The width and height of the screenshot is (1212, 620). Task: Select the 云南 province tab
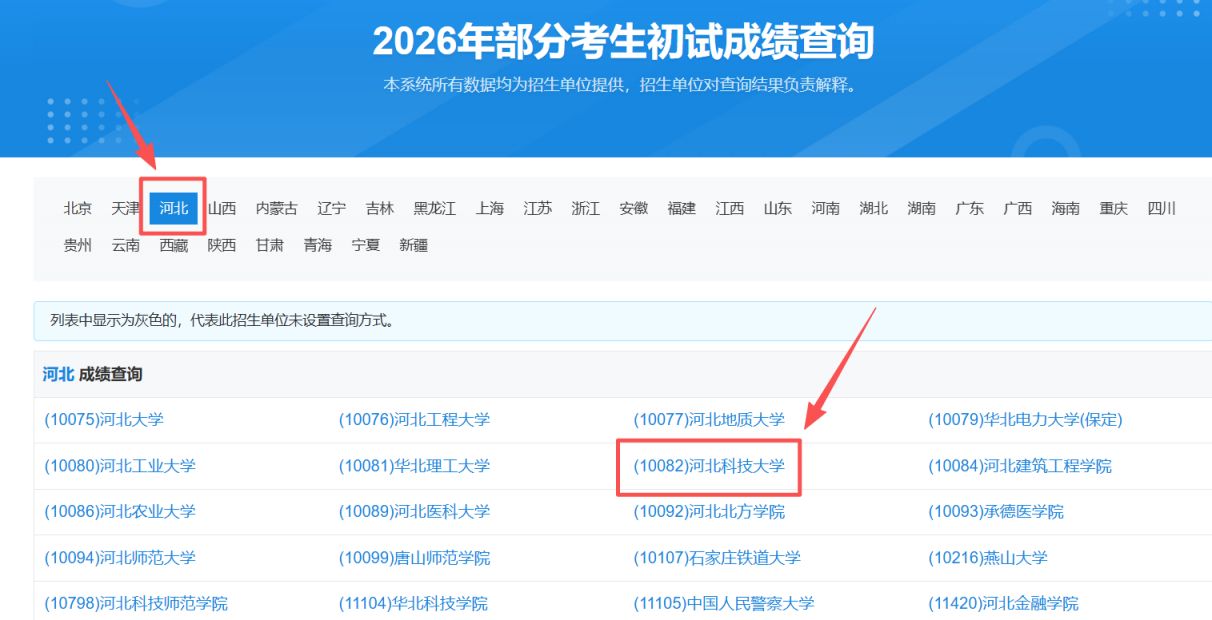[x=126, y=245]
